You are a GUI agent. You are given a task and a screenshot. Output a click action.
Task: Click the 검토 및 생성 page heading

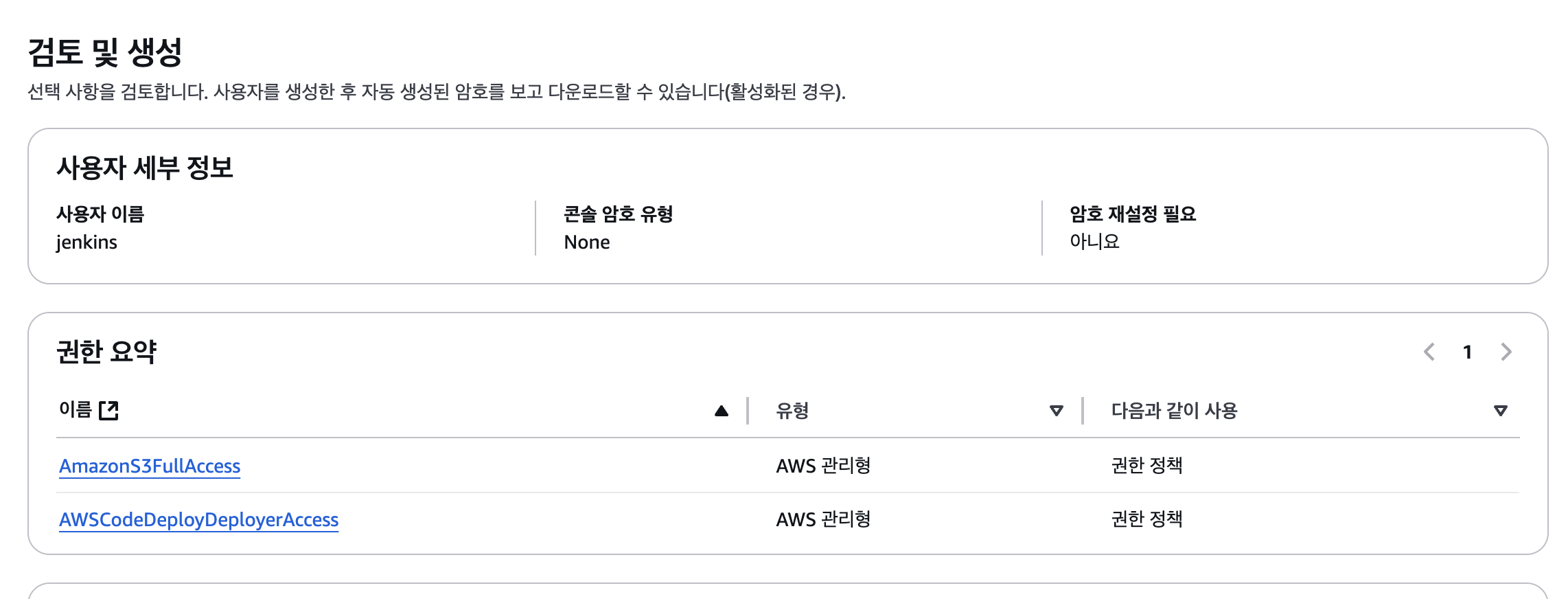pos(104,52)
